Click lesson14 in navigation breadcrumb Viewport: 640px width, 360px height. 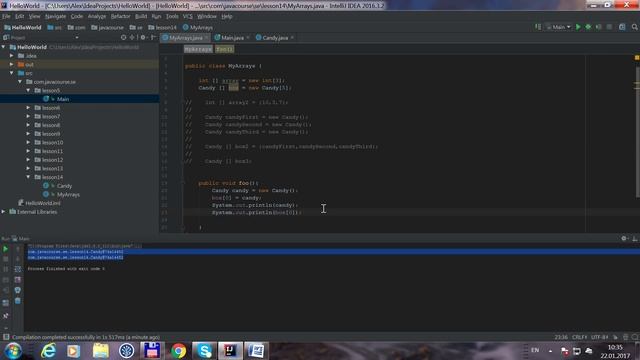point(162,27)
